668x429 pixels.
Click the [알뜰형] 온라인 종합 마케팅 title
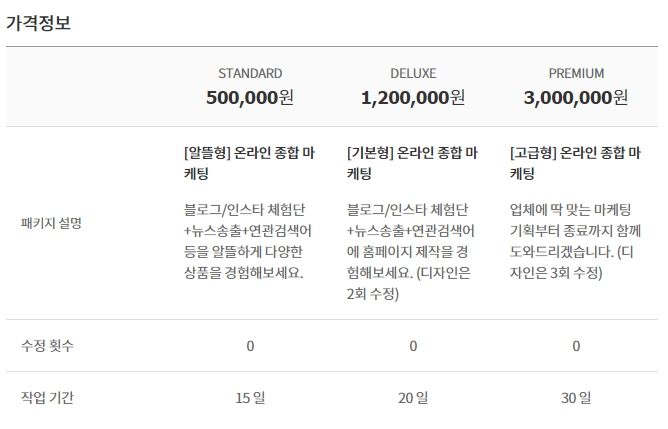coord(249,163)
